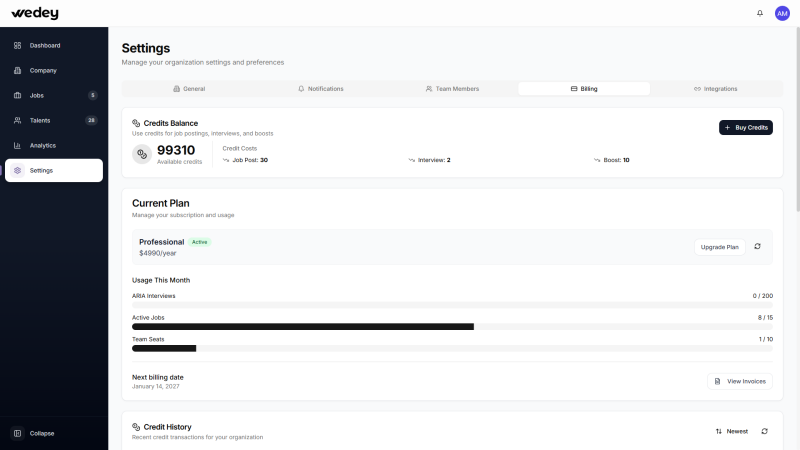Refresh the Credit History list

(x=764, y=431)
